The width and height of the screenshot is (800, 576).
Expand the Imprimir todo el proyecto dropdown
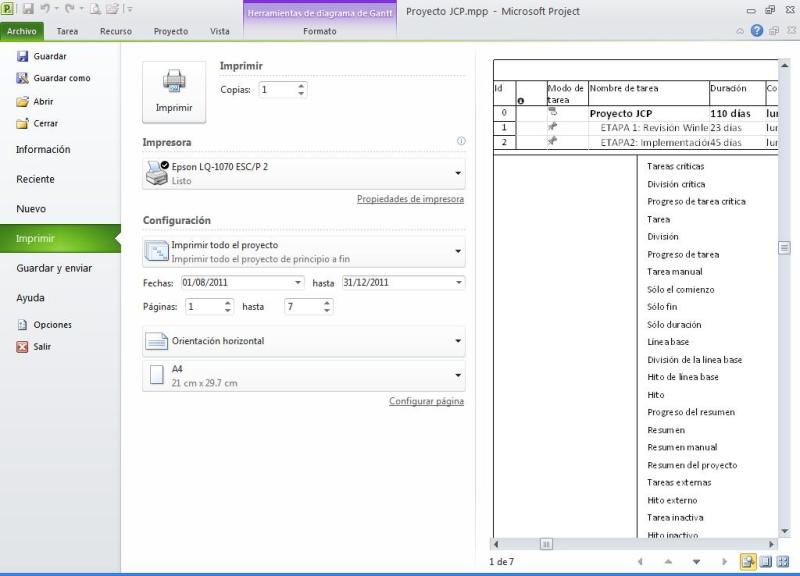(x=303, y=251)
